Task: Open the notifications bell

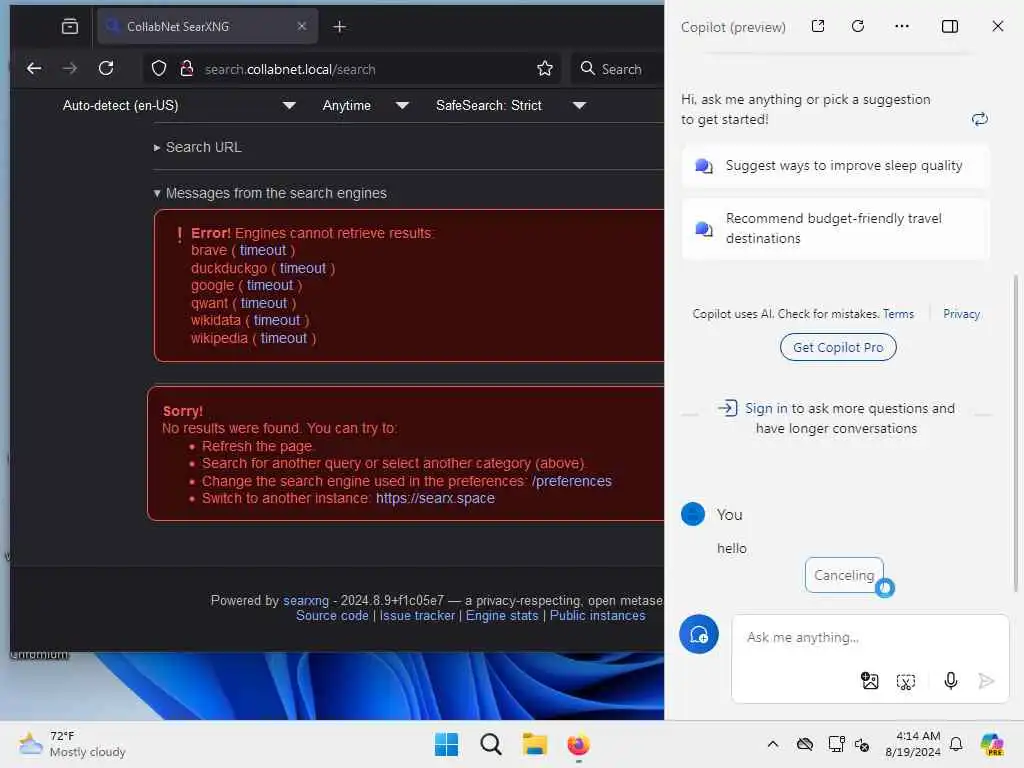Action: coord(955,744)
